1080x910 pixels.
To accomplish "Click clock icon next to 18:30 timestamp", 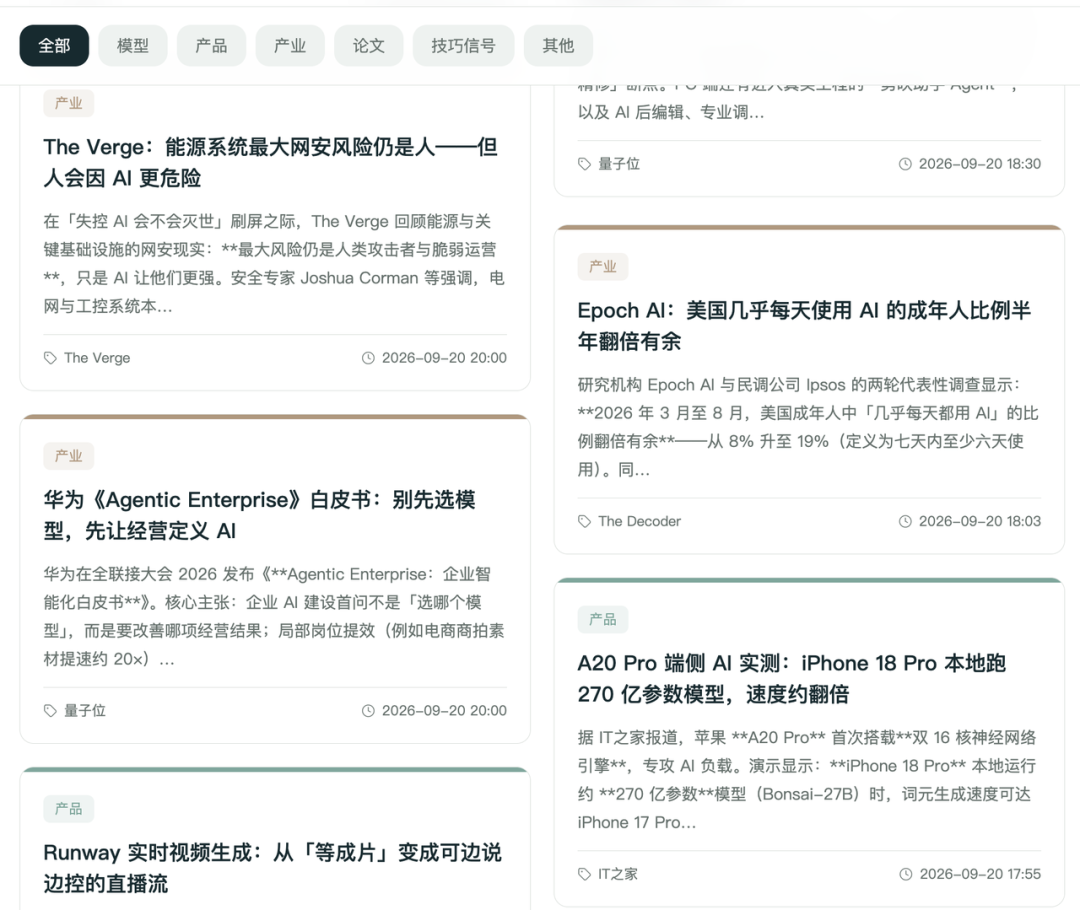I will point(905,163).
